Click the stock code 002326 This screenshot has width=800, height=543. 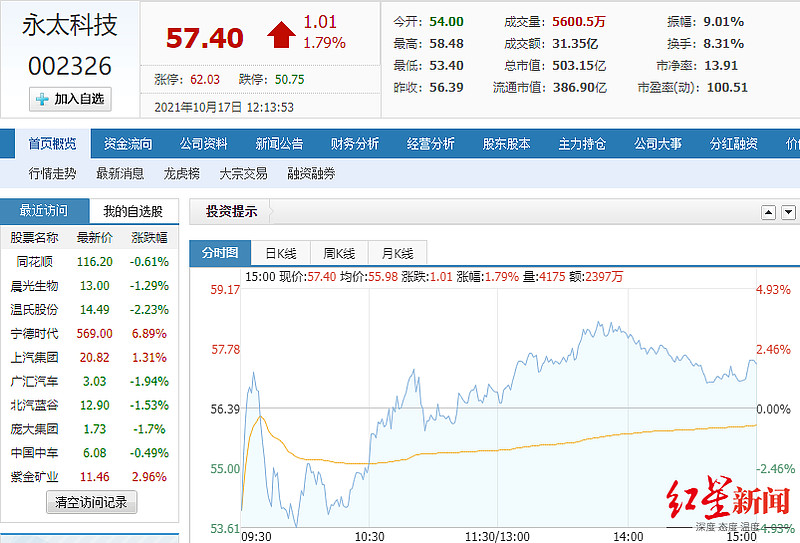tap(70, 66)
